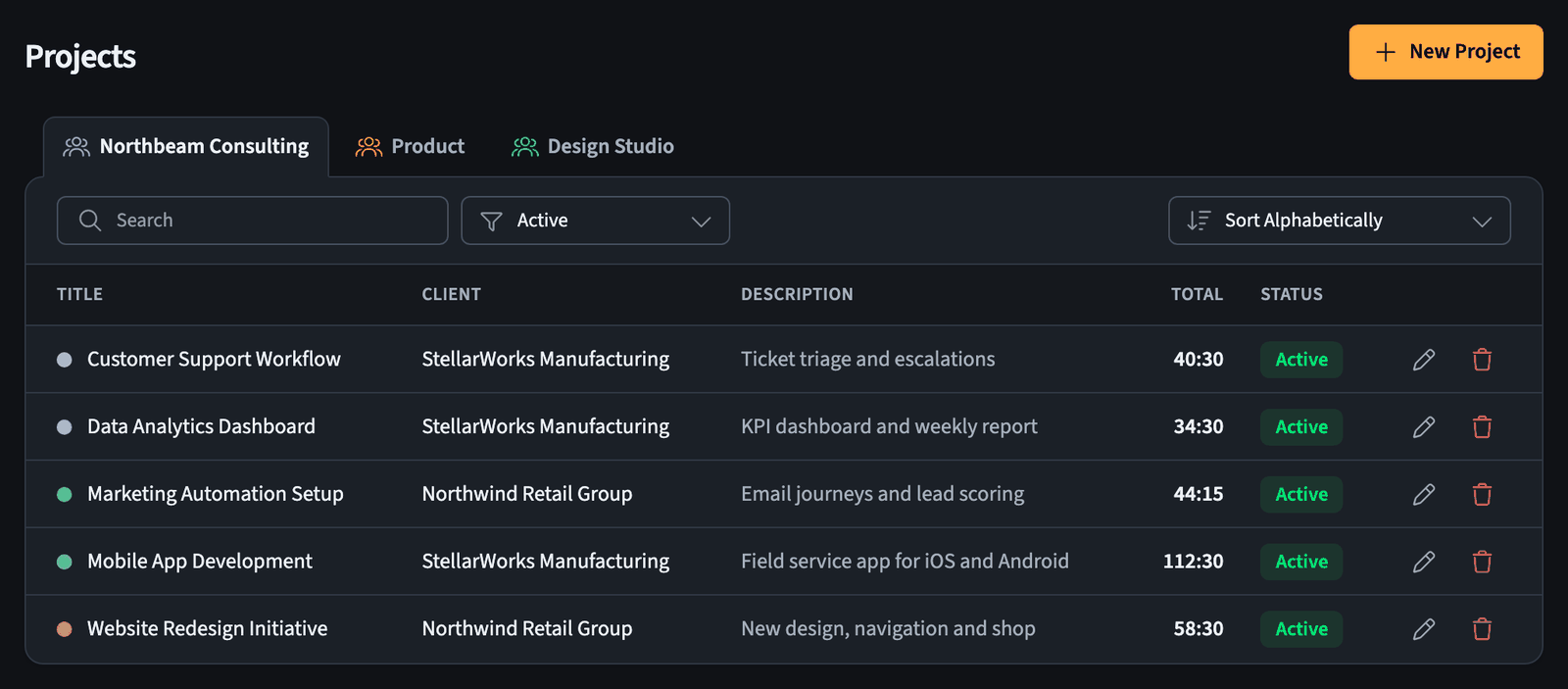1568x689 pixels.
Task: Edit the Website Redesign Initiative project
Action: [x=1424, y=629]
